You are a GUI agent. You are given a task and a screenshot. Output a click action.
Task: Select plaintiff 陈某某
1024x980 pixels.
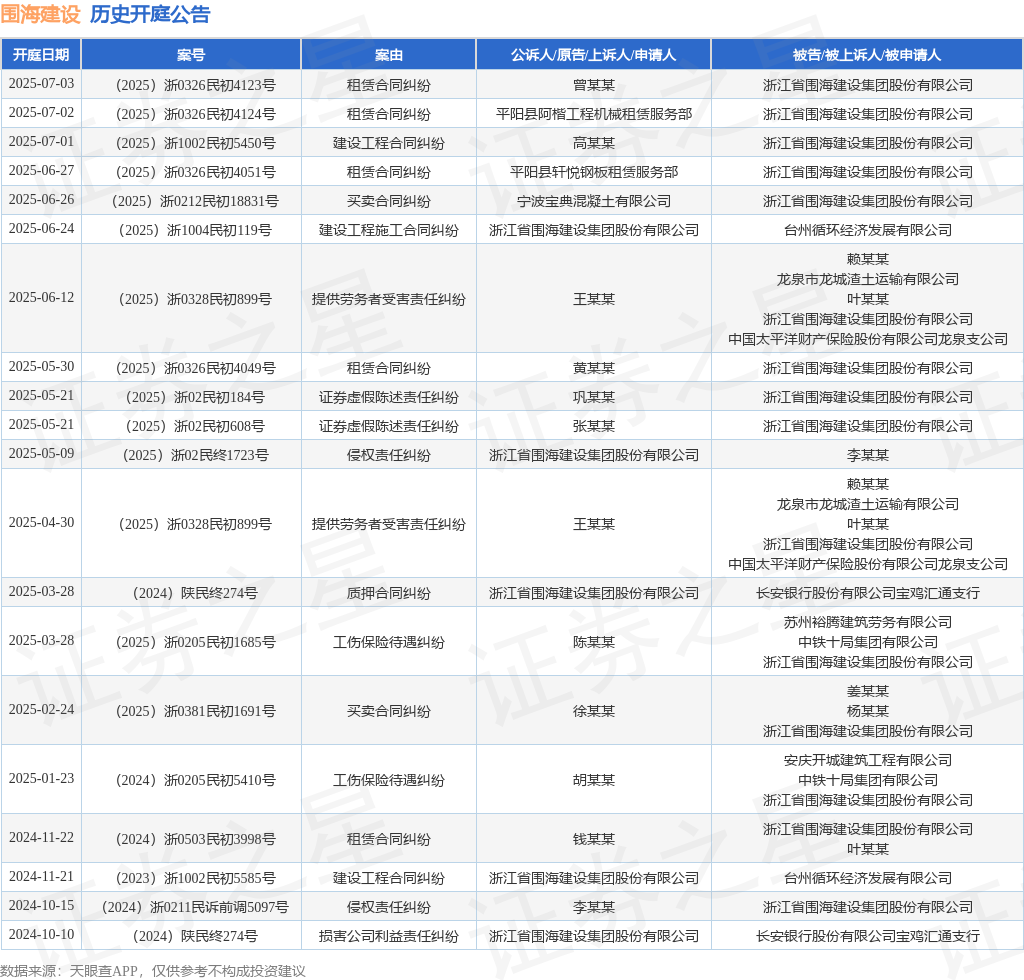tap(594, 642)
